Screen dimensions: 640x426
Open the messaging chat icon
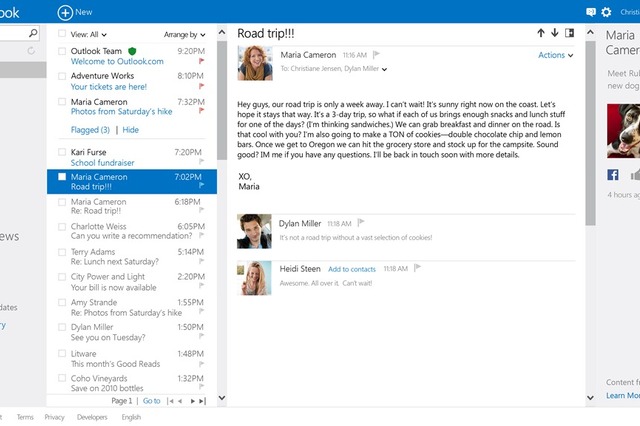tap(591, 12)
